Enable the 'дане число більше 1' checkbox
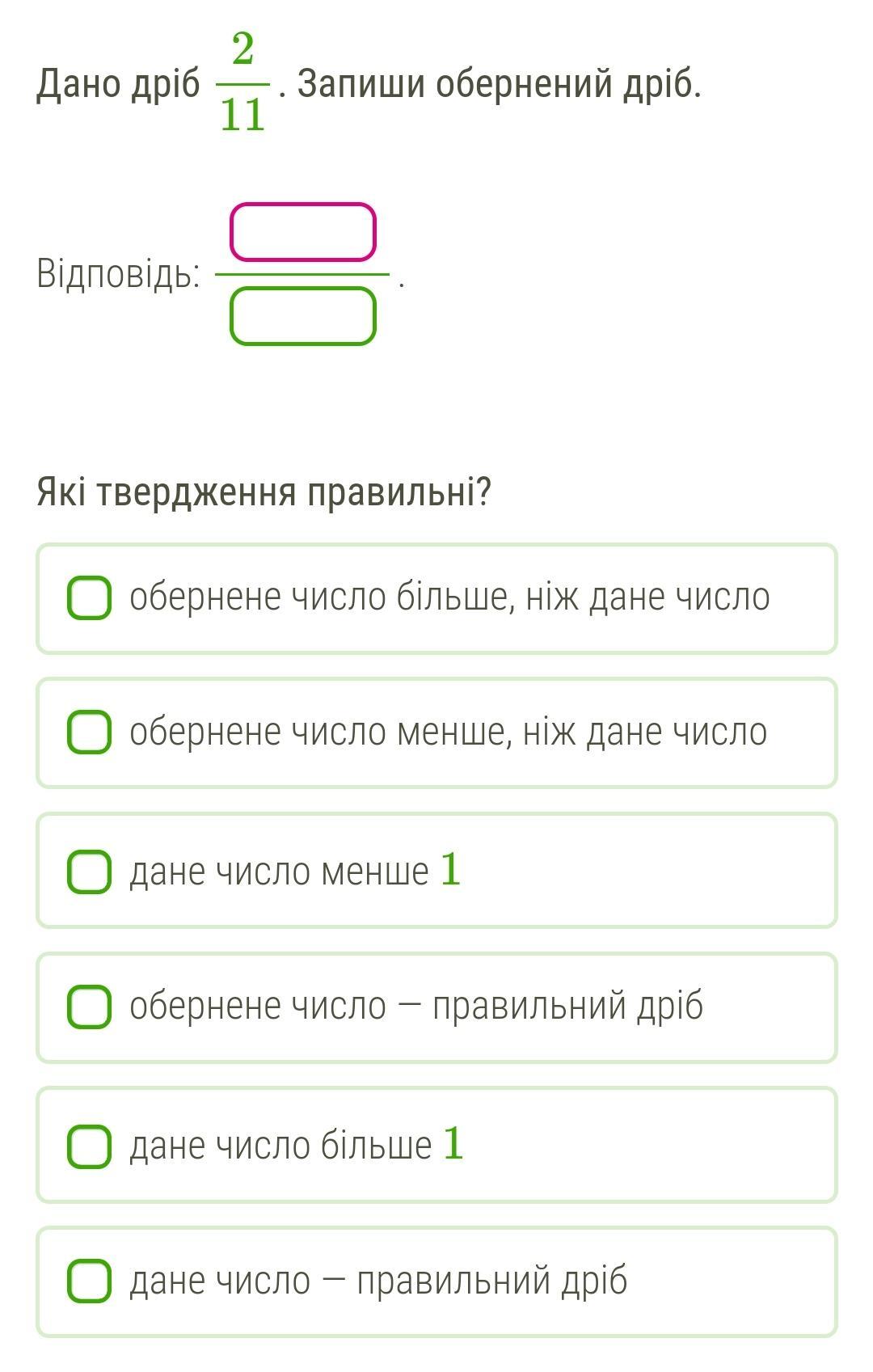 click(89, 1146)
